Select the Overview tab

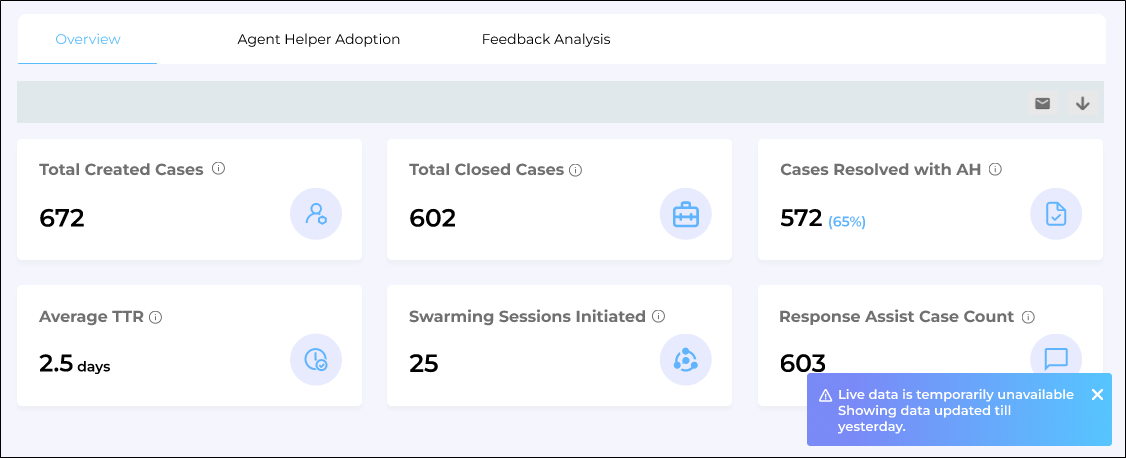(88, 40)
